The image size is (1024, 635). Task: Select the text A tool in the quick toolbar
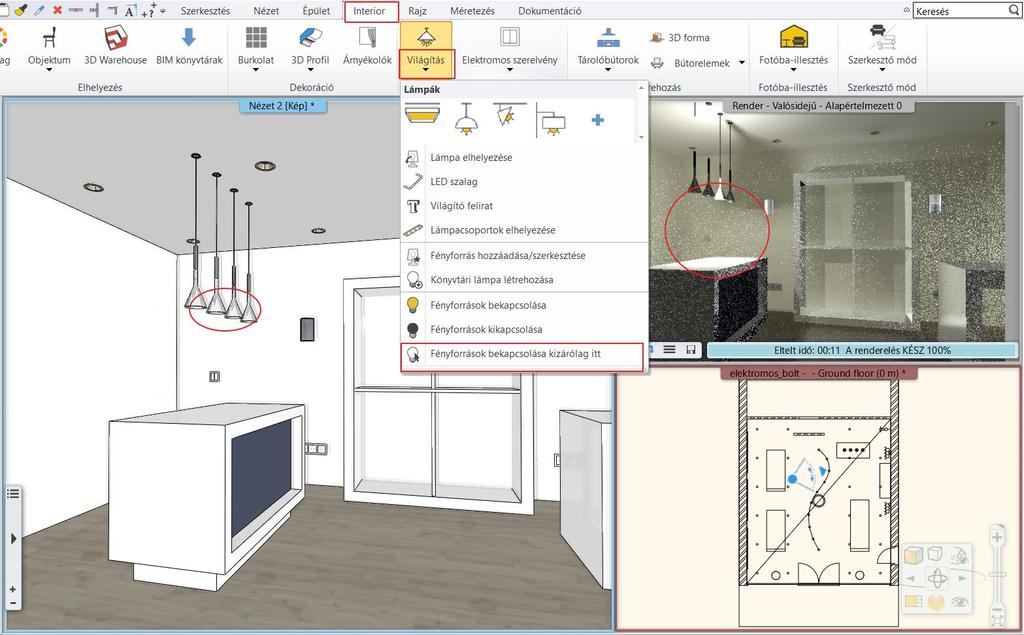[130, 11]
